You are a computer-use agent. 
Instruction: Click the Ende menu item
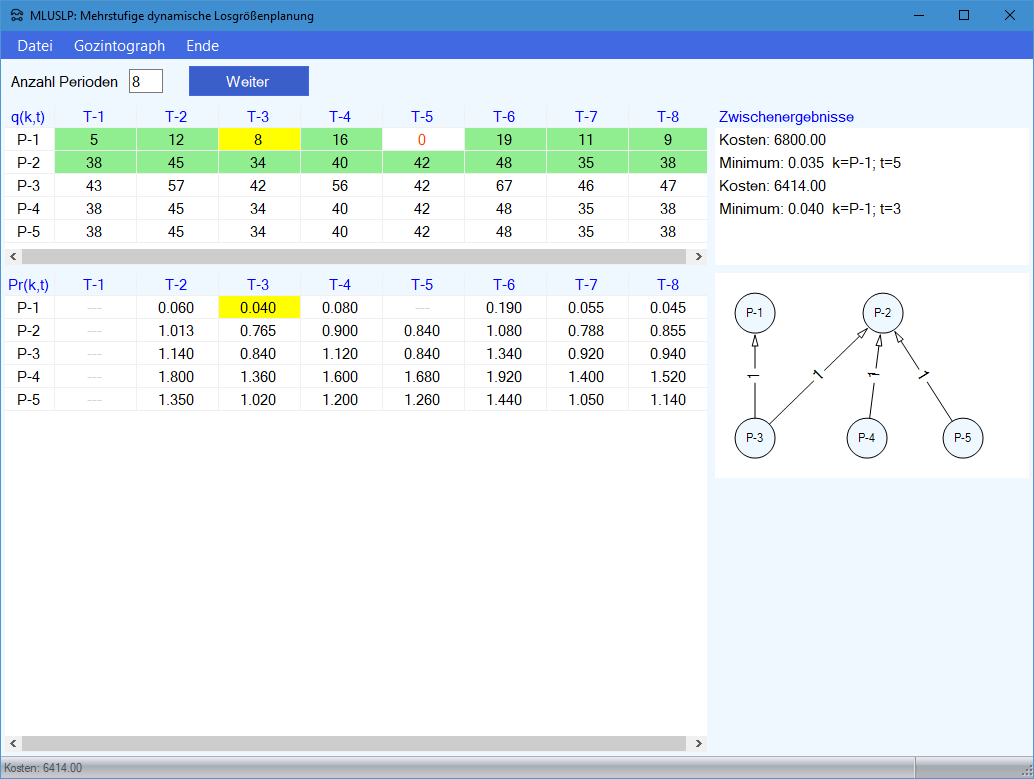coord(202,46)
